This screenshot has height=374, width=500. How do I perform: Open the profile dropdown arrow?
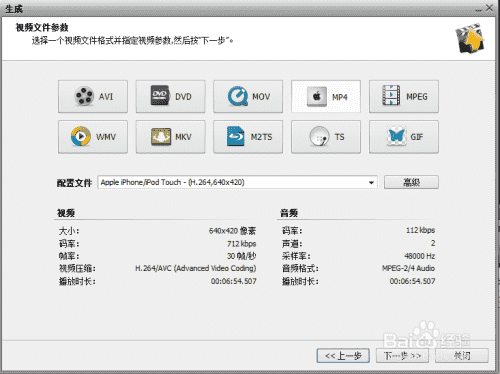[371, 183]
